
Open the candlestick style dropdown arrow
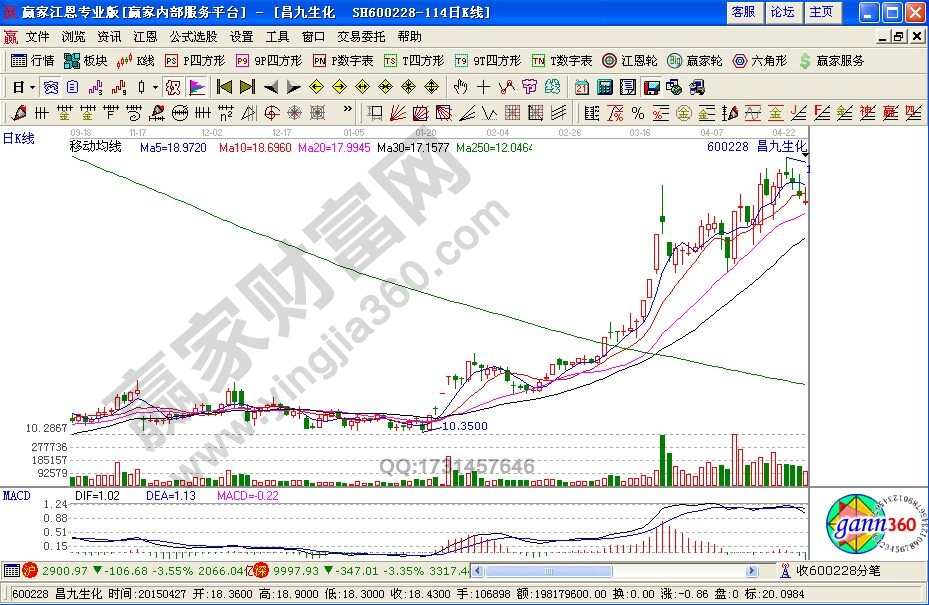[155, 87]
